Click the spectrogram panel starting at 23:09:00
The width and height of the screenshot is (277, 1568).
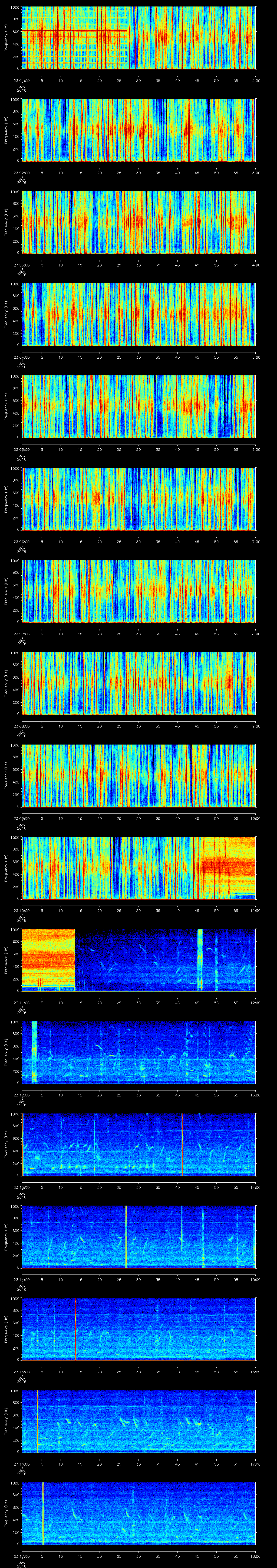tap(139, 775)
